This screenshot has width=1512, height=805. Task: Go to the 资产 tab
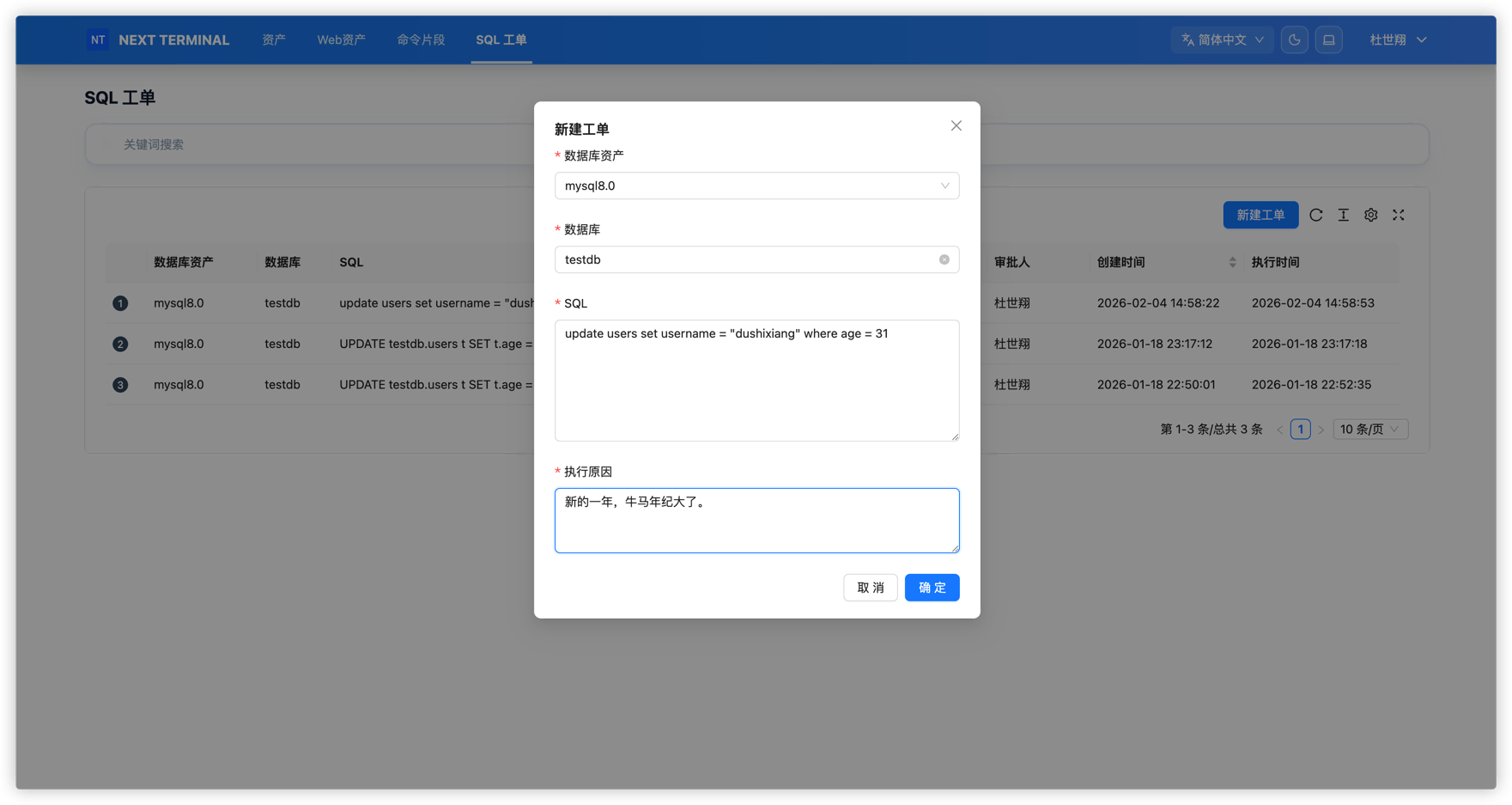tap(274, 40)
